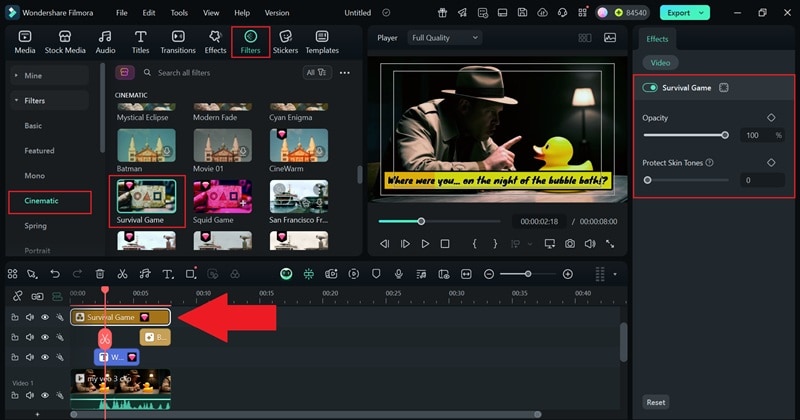
Task: Click the gift icon in title bar
Action: pos(442,13)
